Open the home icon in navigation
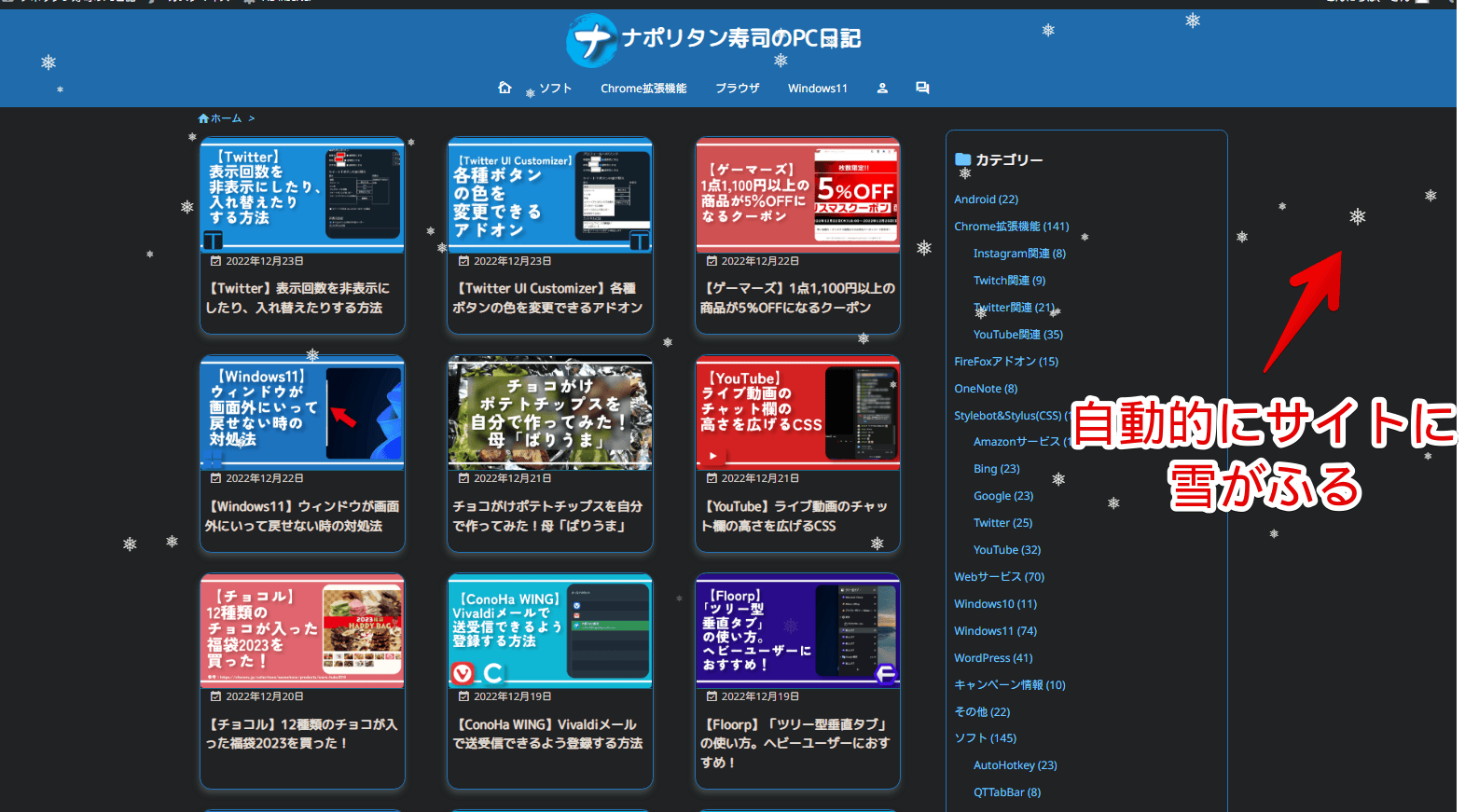 (504, 88)
